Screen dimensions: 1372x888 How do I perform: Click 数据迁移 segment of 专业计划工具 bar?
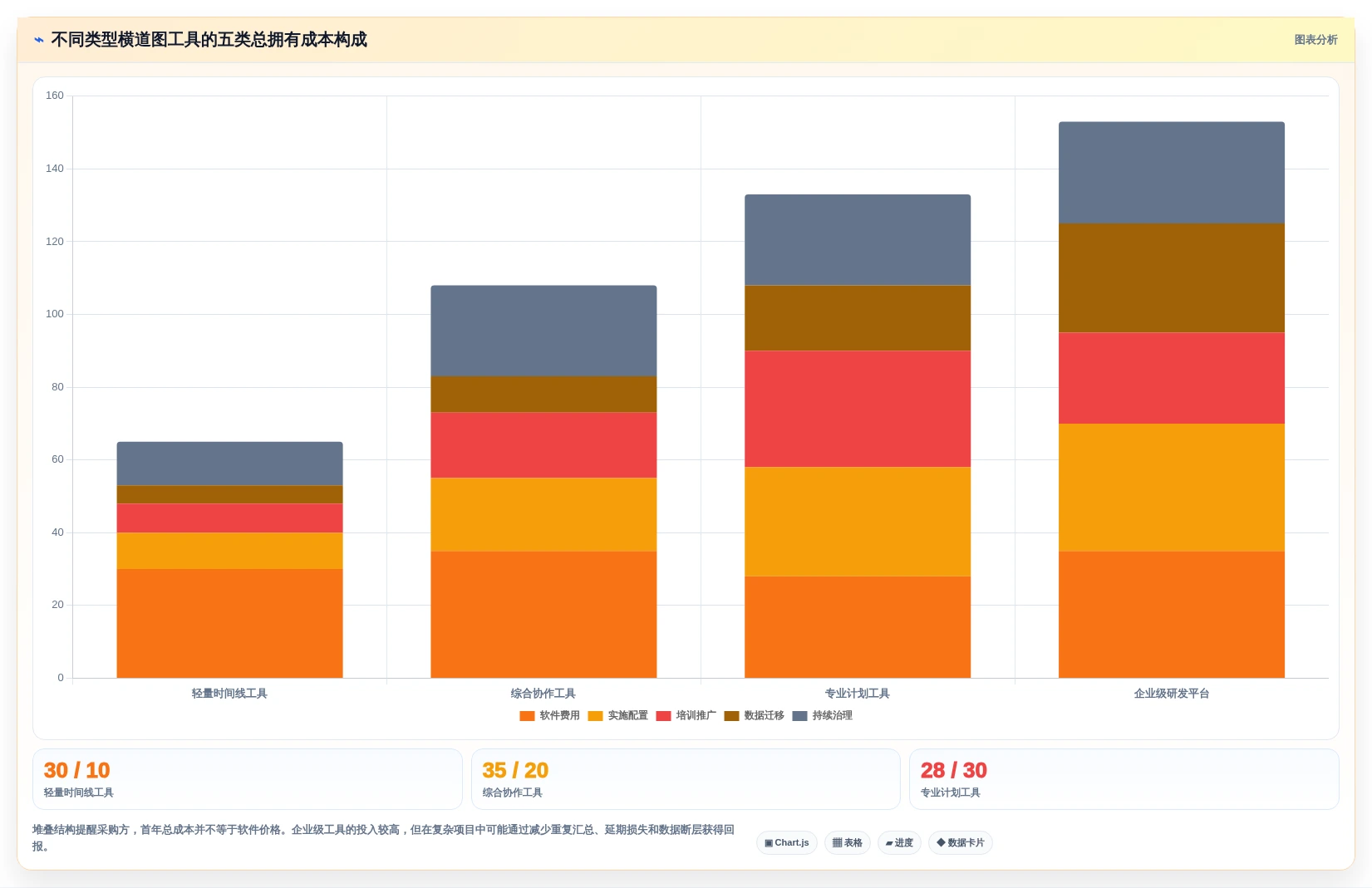pos(858,318)
